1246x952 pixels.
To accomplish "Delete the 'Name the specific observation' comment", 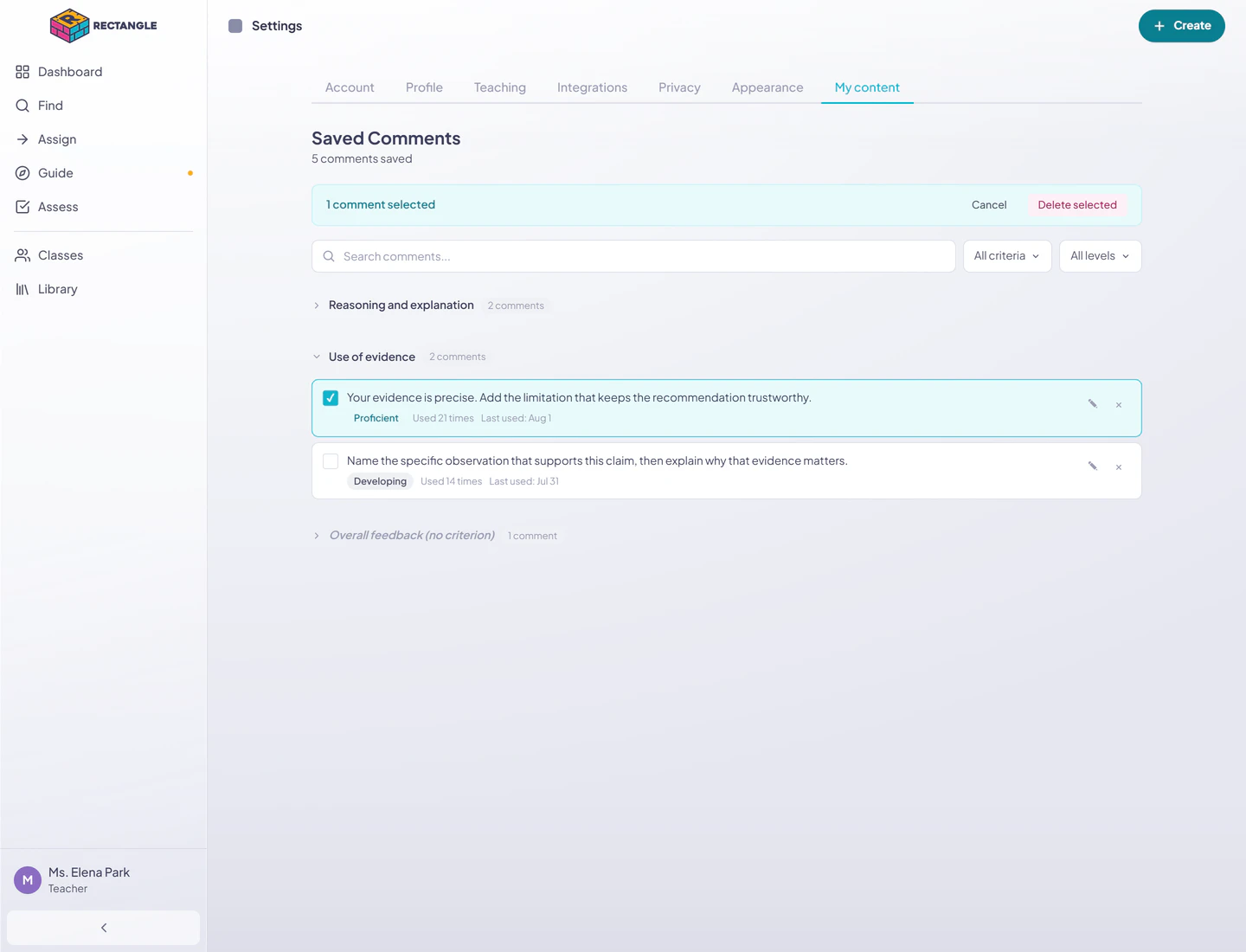I will tap(1119, 467).
